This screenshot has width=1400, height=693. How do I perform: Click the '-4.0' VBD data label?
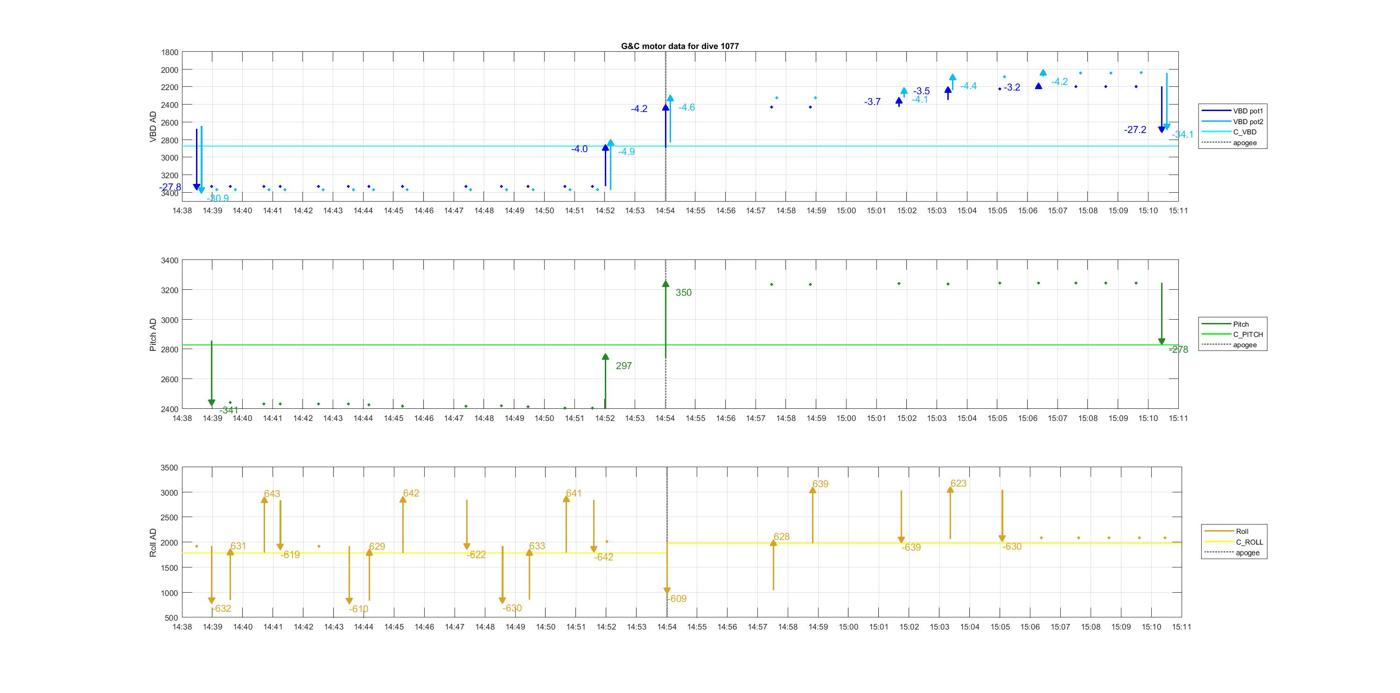580,149
